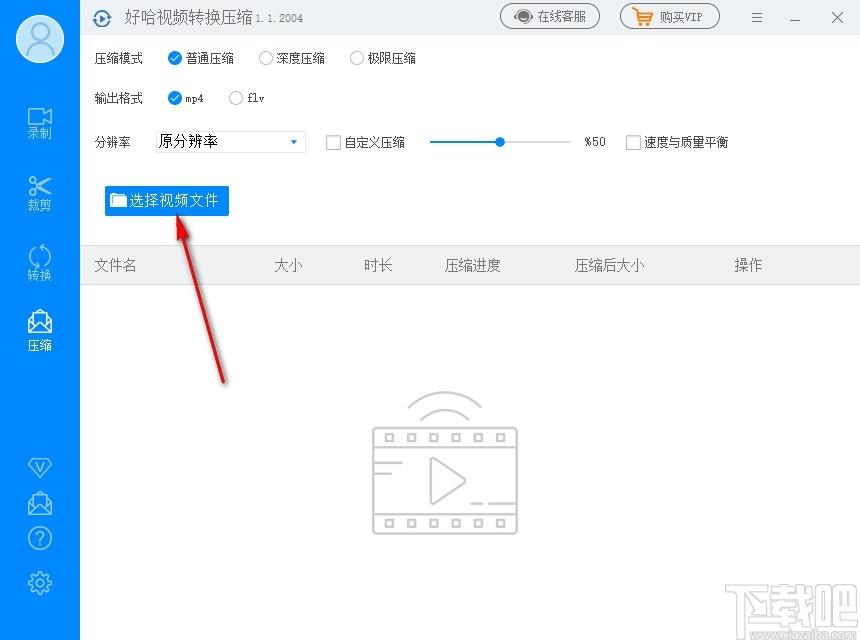The height and width of the screenshot is (640, 860).
Task: Open the 录制 recording section
Action: click(x=39, y=123)
